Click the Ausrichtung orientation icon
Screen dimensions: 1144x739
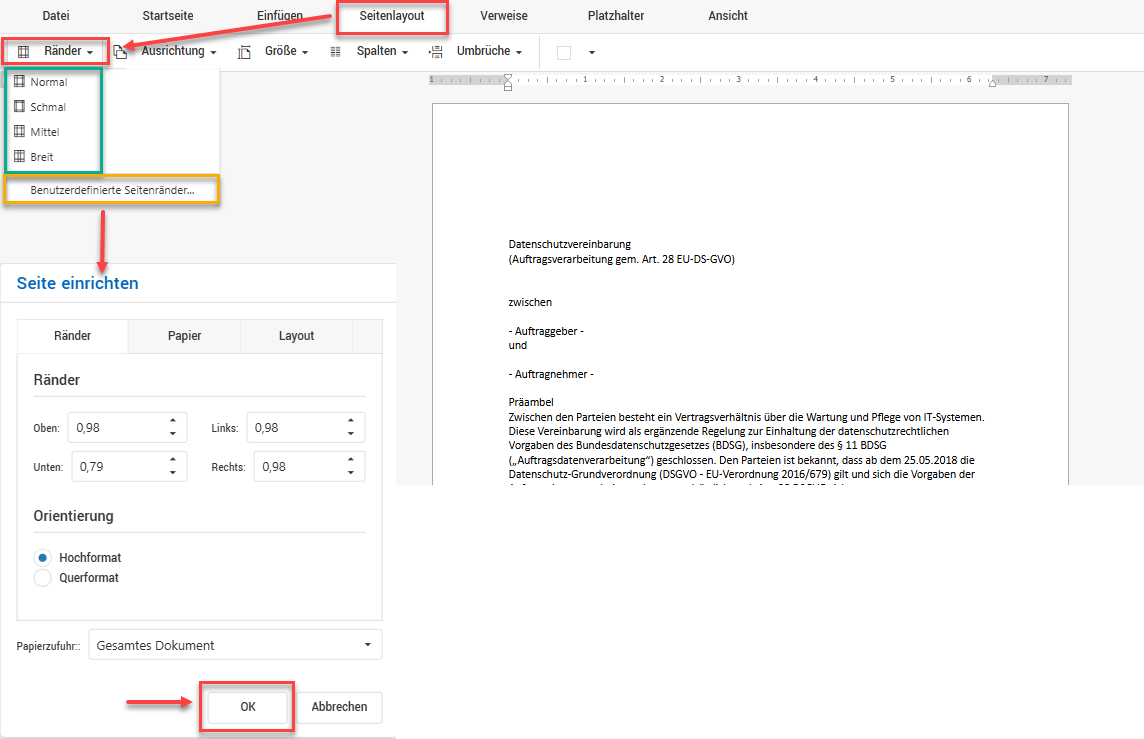click(x=120, y=52)
